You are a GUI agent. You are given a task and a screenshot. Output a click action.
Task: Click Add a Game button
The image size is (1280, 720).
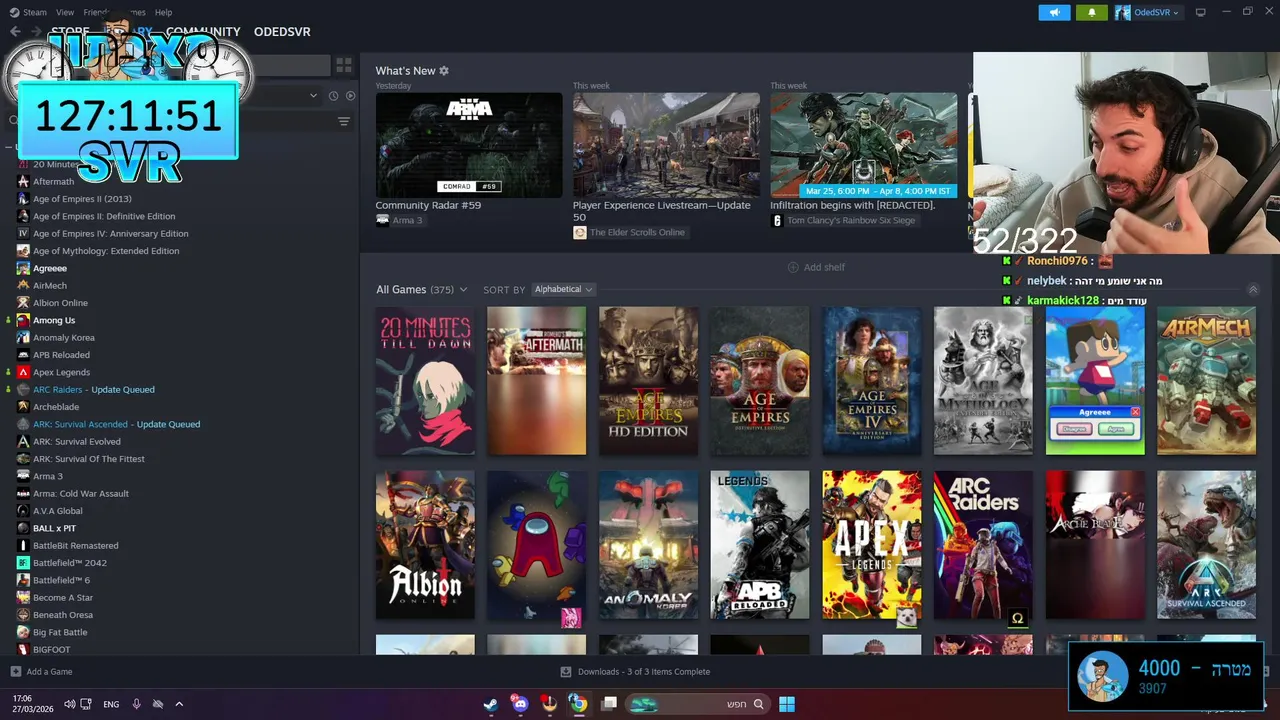[41, 672]
